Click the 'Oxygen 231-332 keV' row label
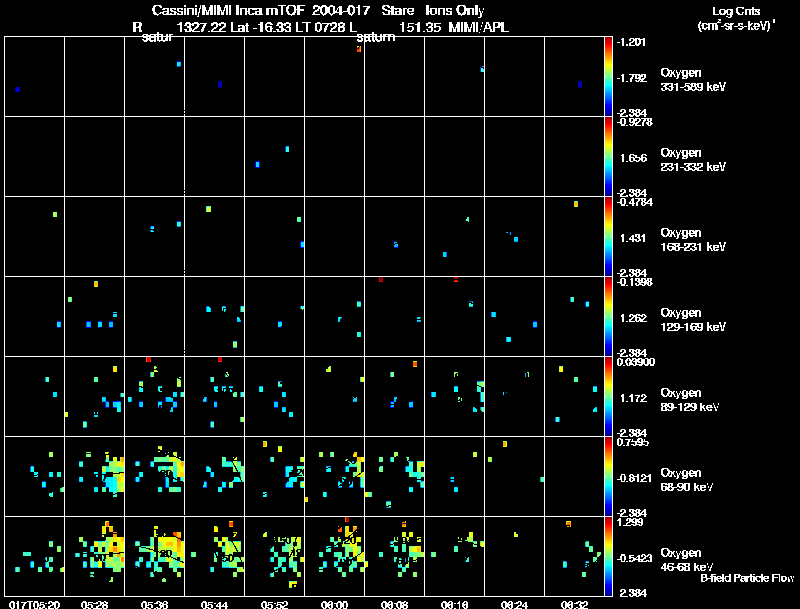 pyautogui.click(x=693, y=160)
